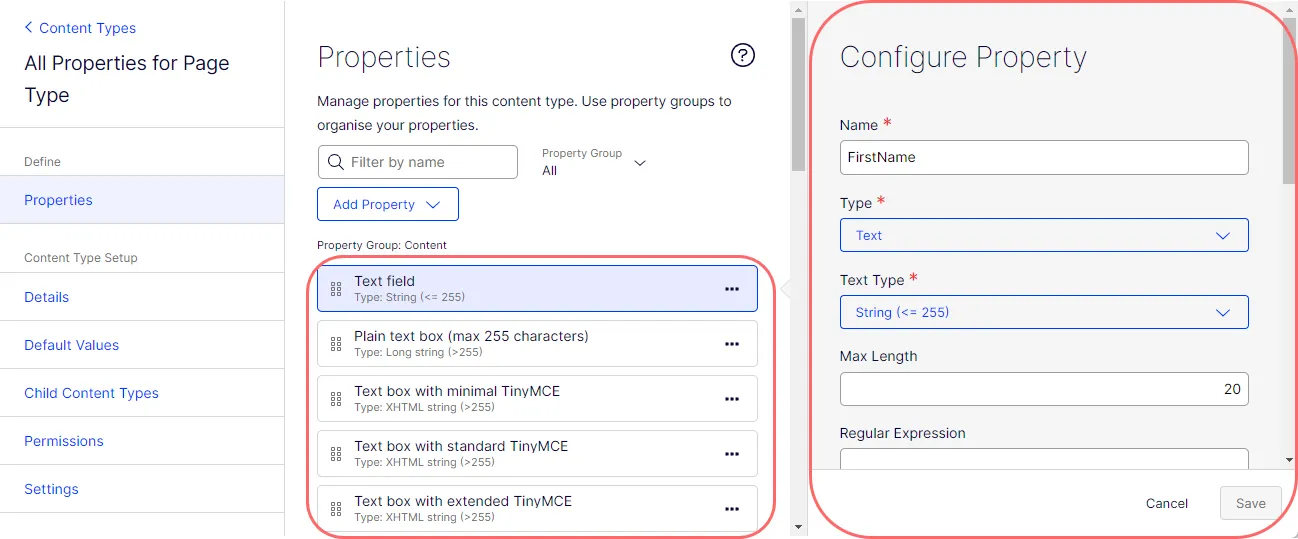Open the help question mark icon

743,55
